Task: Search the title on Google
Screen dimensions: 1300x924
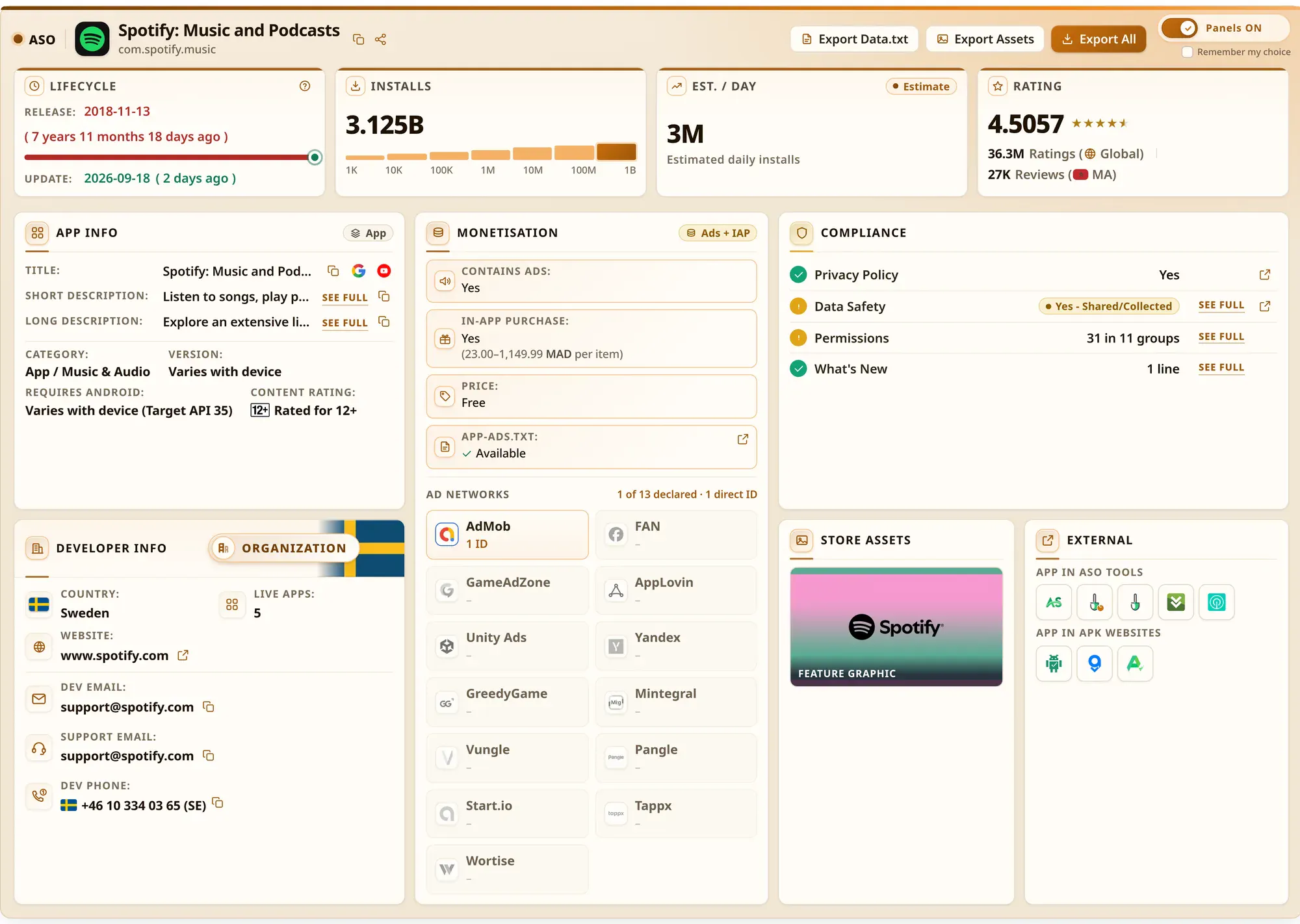Action: tap(359, 271)
